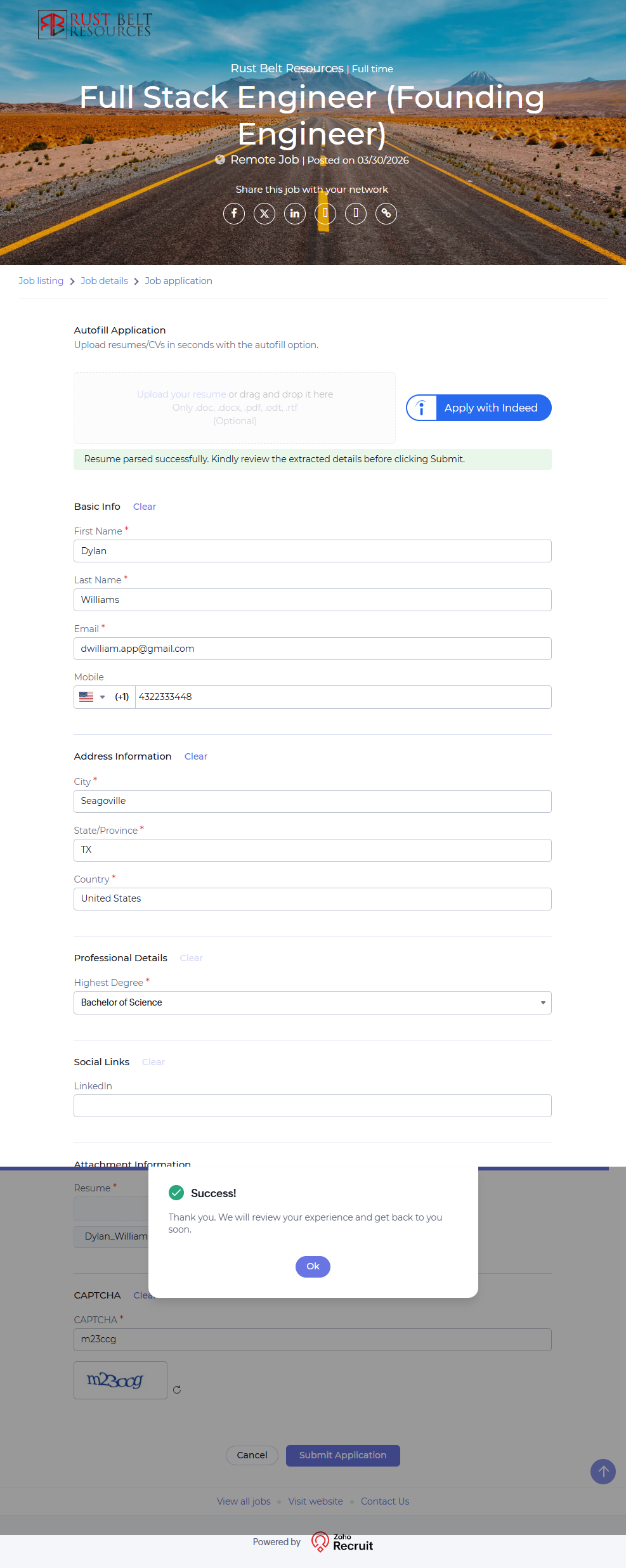Clear the Address Information section
626x1568 pixels.
196,756
